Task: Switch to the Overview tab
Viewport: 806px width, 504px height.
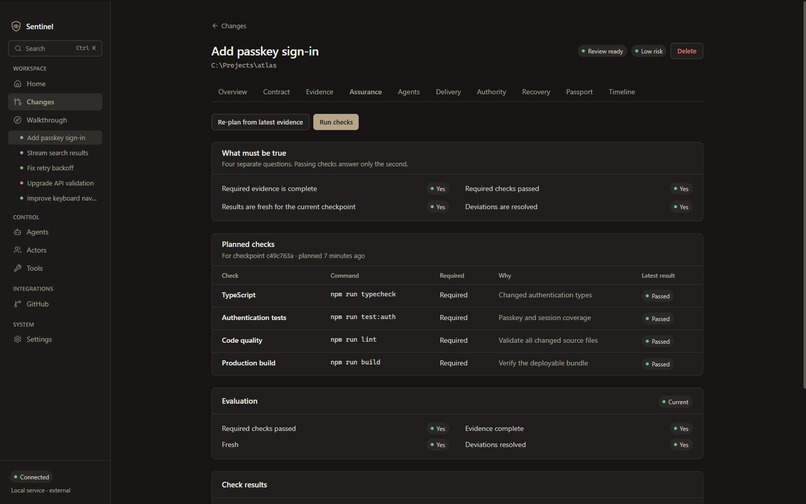Action: [232, 92]
